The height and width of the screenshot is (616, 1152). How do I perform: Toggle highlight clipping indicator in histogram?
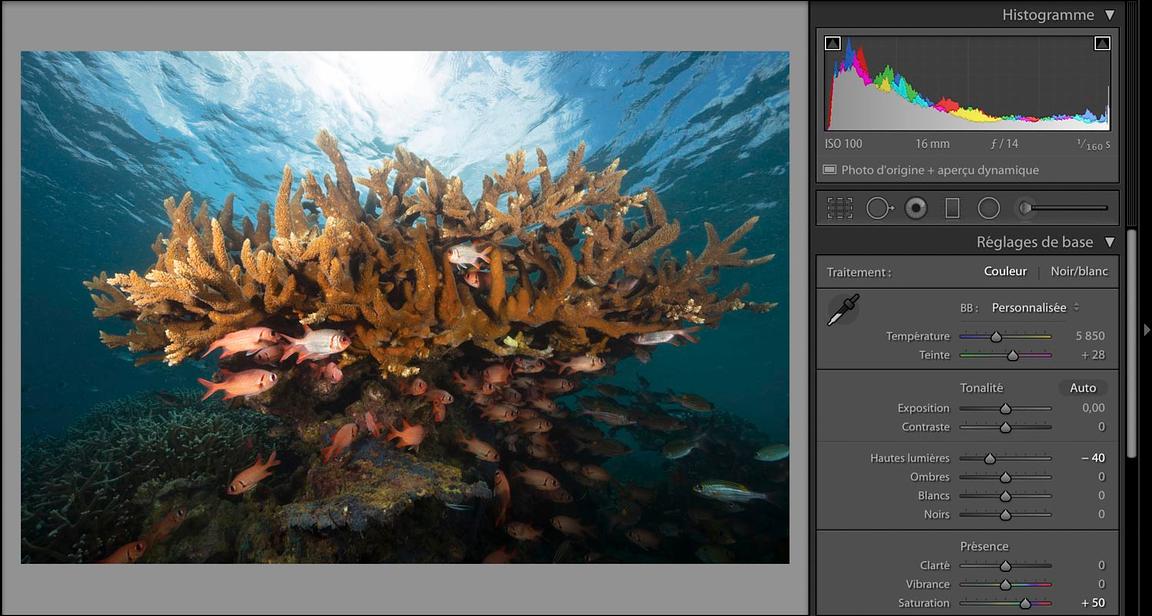click(x=1102, y=43)
